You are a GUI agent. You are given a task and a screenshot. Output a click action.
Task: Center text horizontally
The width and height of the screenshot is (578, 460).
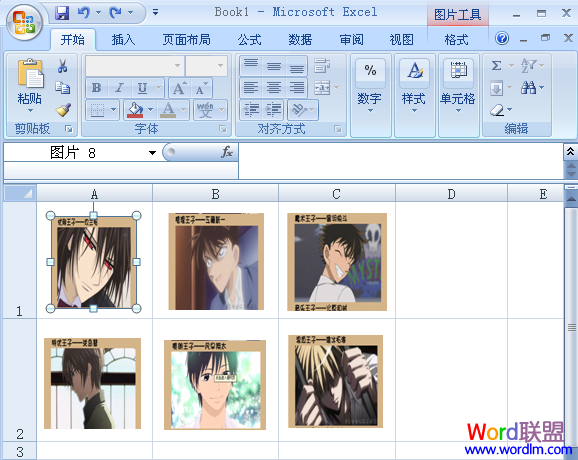click(274, 88)
